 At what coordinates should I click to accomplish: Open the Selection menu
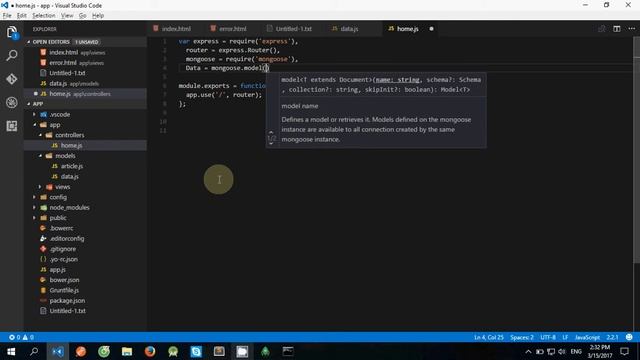pyautogui.click(x=44, y=16)
